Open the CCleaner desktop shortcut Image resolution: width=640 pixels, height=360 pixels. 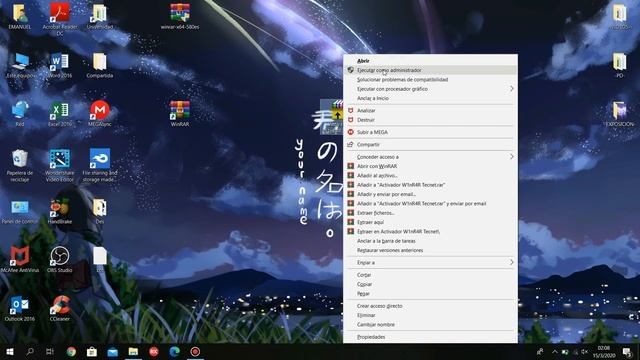click(60, 308)
